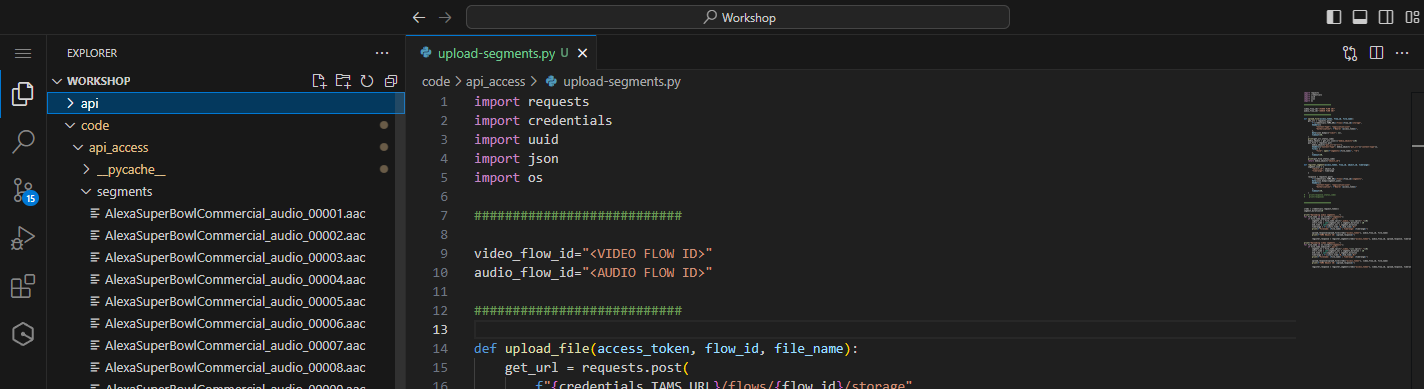The height and width of the screenshot is (389, 1424).
Task: Click the import requests line
Action: tap(531, 101)
